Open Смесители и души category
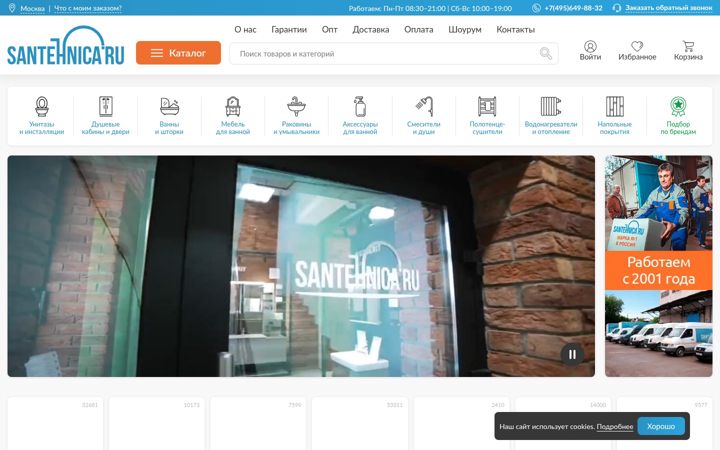720x450 pixels. point(424,116)
